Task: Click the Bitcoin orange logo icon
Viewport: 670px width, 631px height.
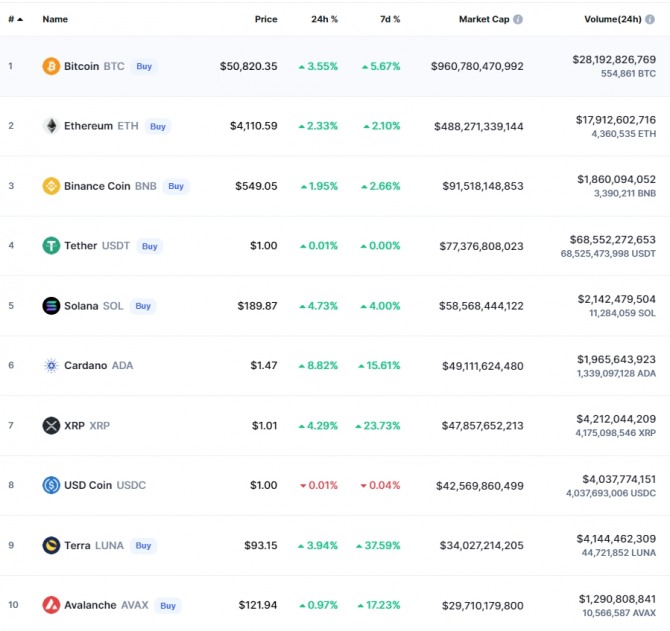Action: [51, 66]
